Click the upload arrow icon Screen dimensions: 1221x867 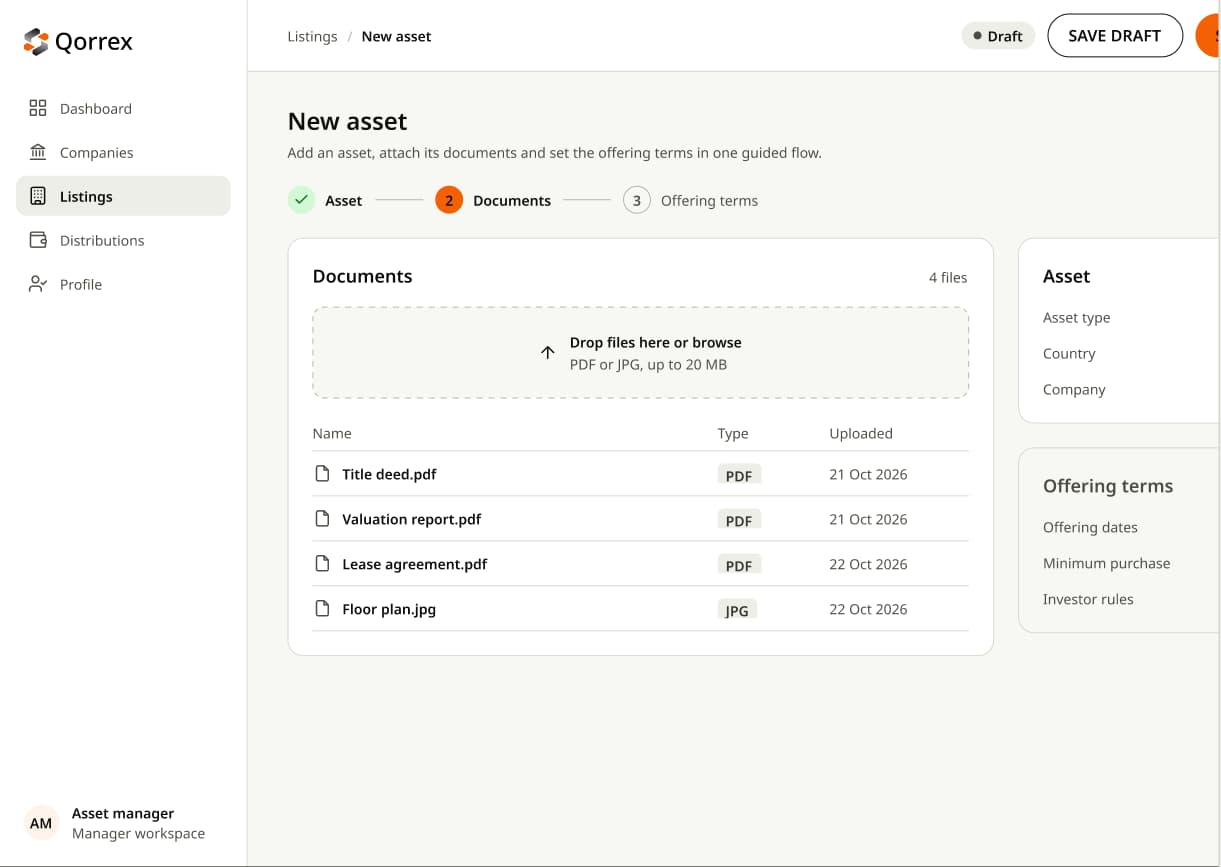[547, 352]
